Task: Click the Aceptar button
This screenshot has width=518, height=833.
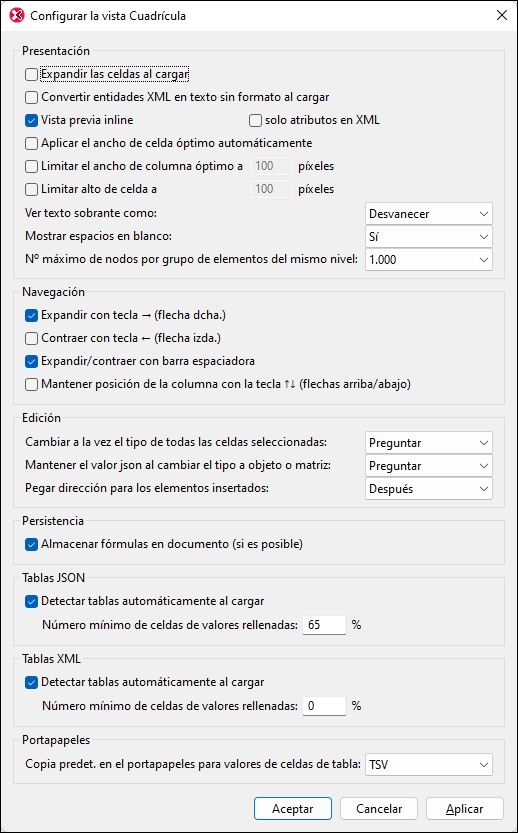Action: 293,809
